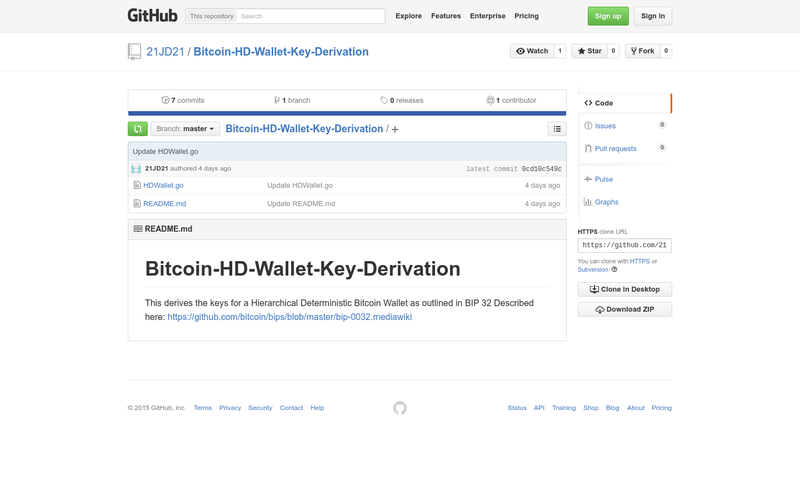Open Enterprise in top navigation

(x=488, y=16)
